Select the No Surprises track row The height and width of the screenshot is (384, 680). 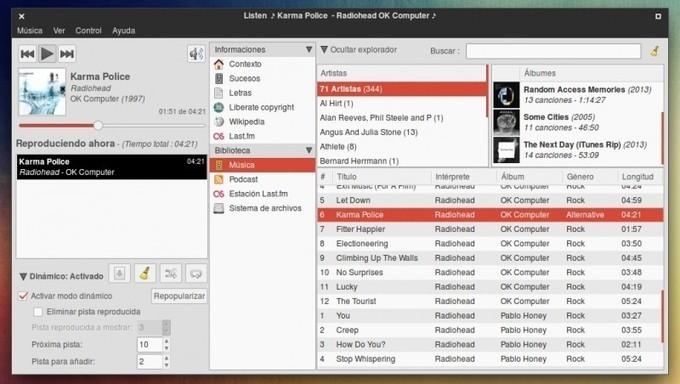(x=490, y=272)
